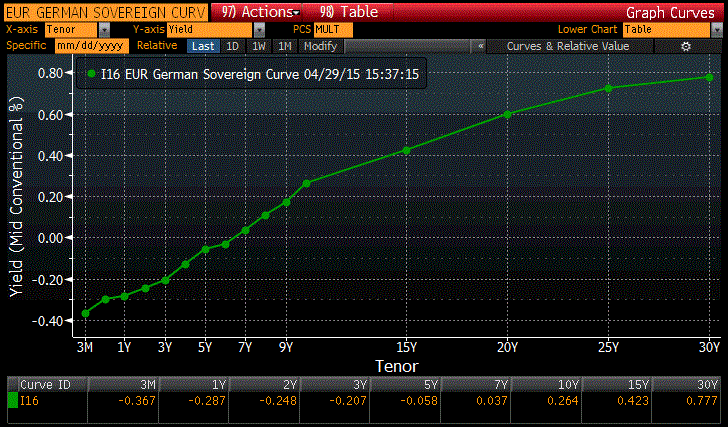Click the EUR German Sovereign Curve field
The image size is (728, 427).
104,12
